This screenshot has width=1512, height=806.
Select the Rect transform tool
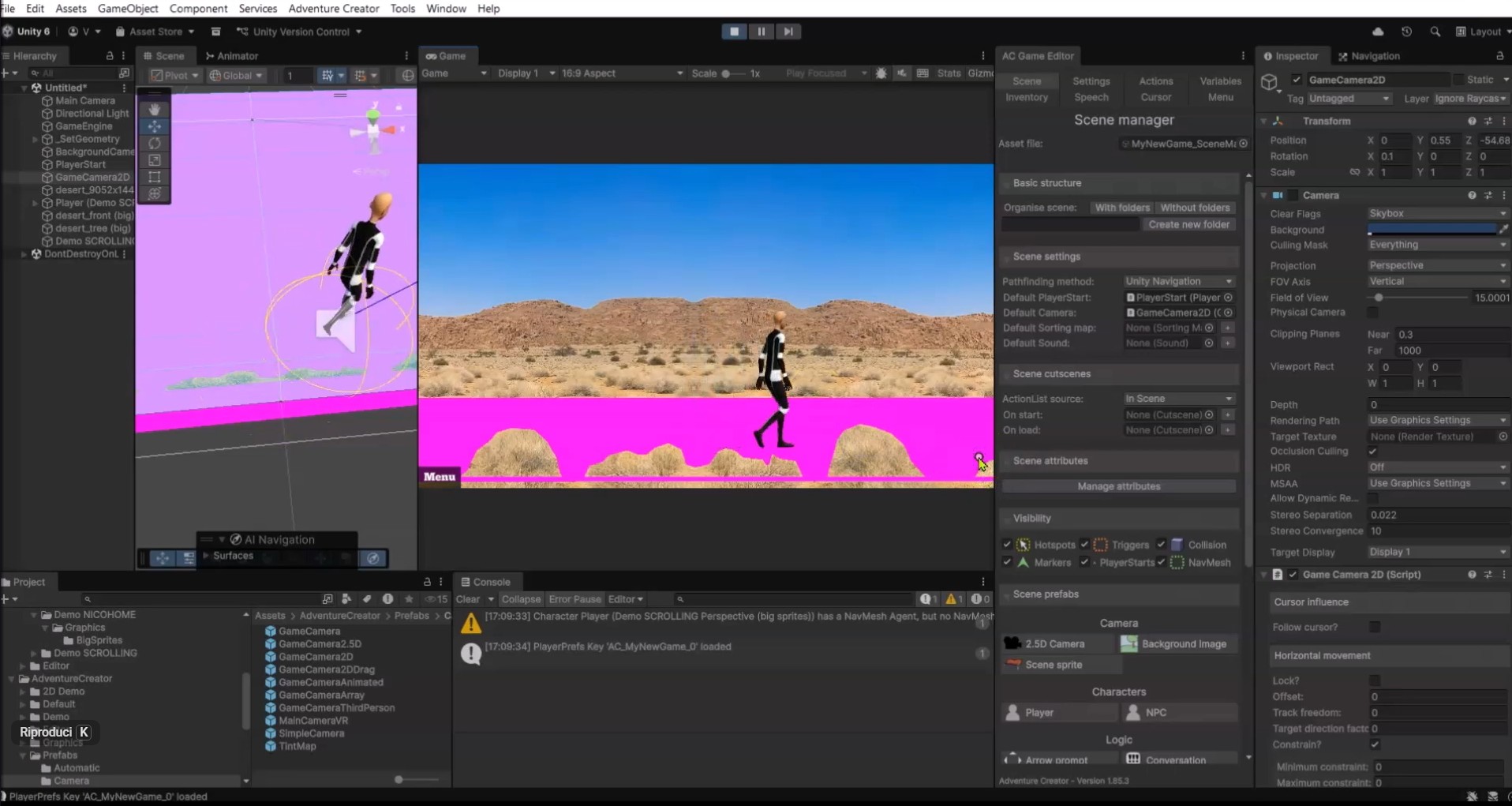155,177
